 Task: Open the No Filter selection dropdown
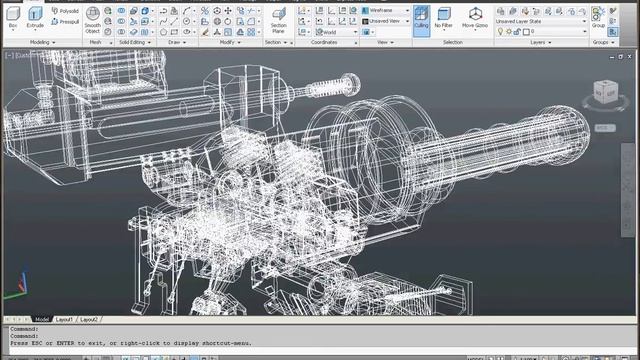pos(443,18)
